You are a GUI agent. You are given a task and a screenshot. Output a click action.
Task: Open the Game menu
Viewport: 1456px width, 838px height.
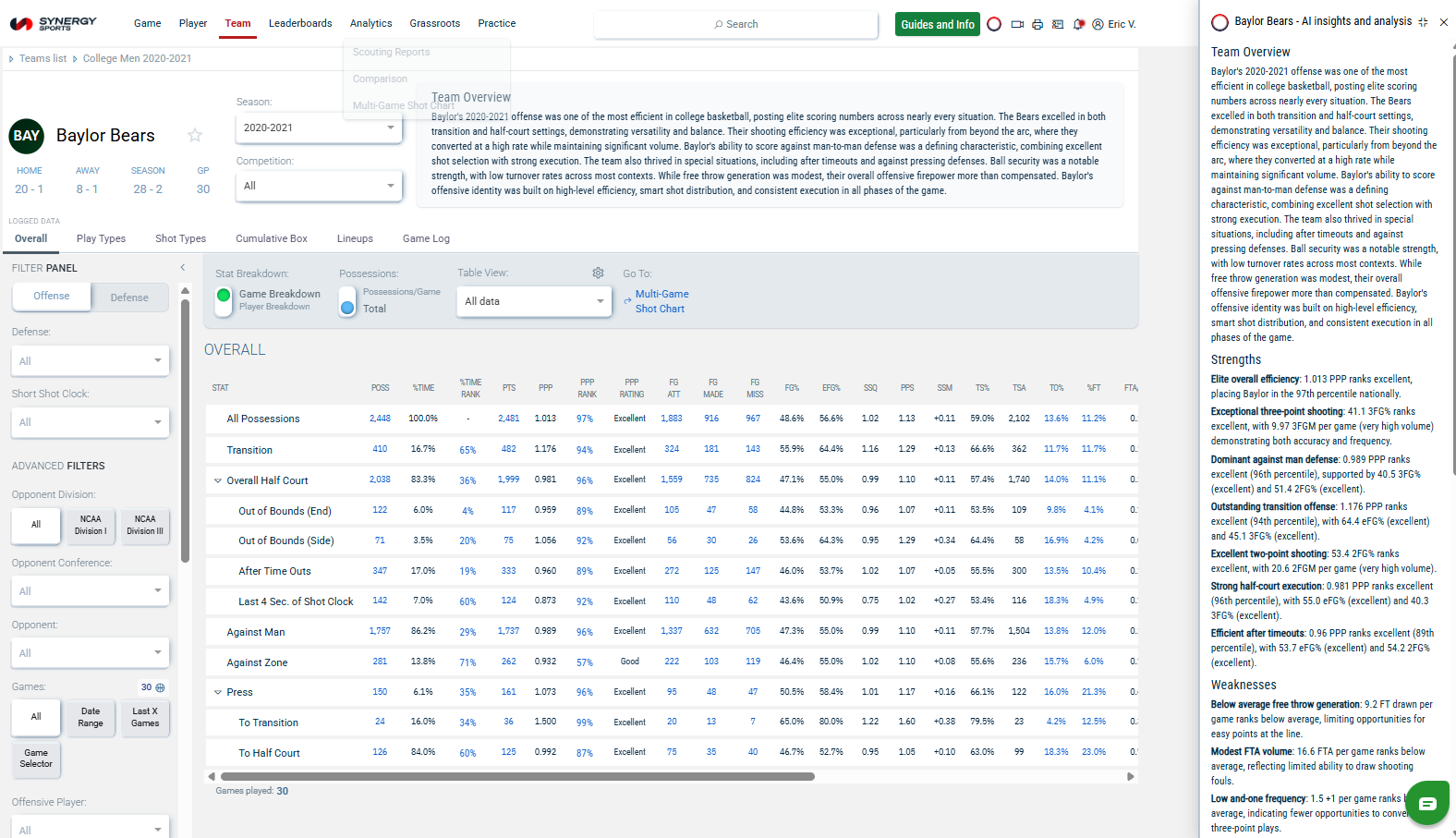pos(148,24)
